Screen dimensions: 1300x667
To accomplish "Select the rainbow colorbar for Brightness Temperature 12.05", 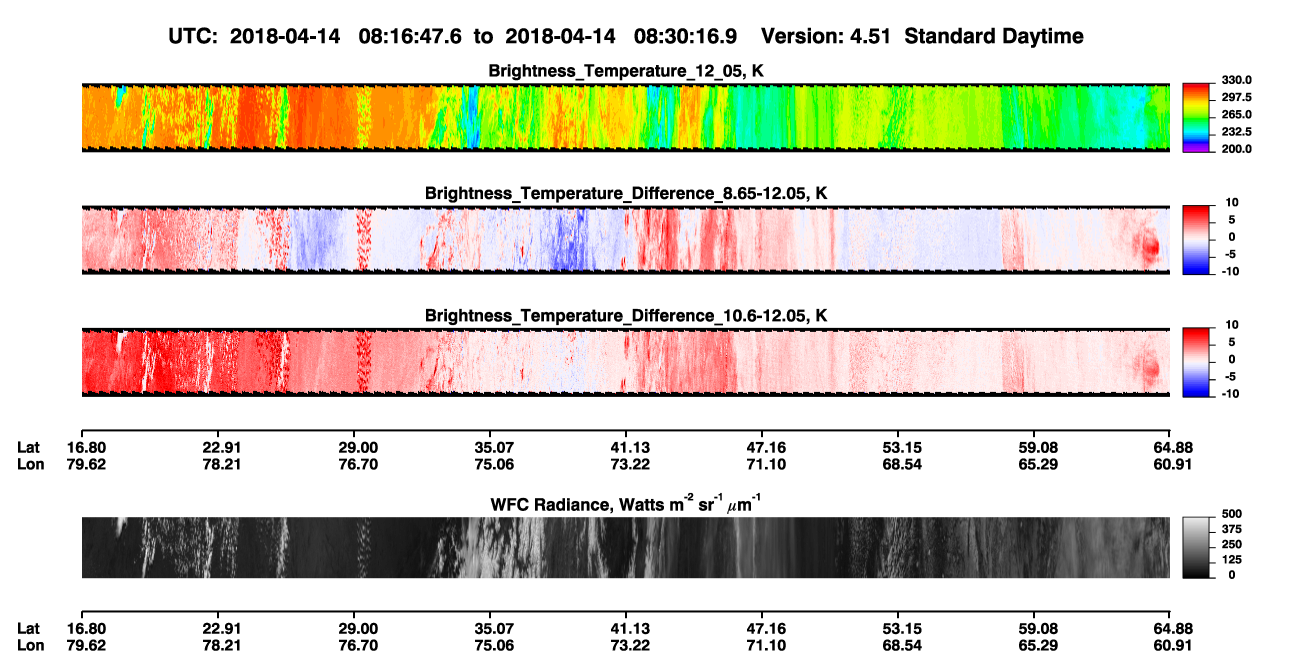I will pos(1197,117).
